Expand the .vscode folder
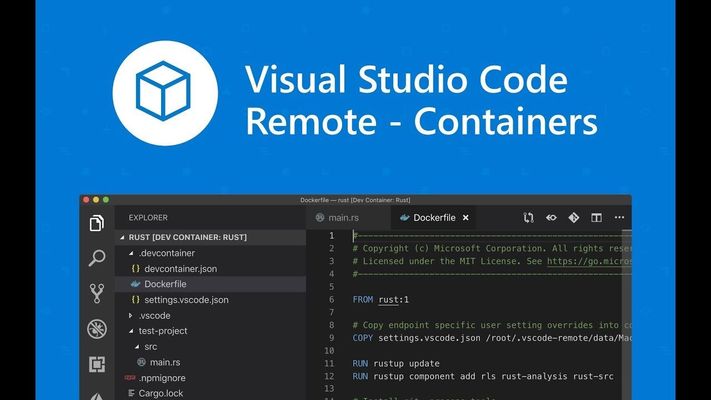 click(x=131, y=315)
